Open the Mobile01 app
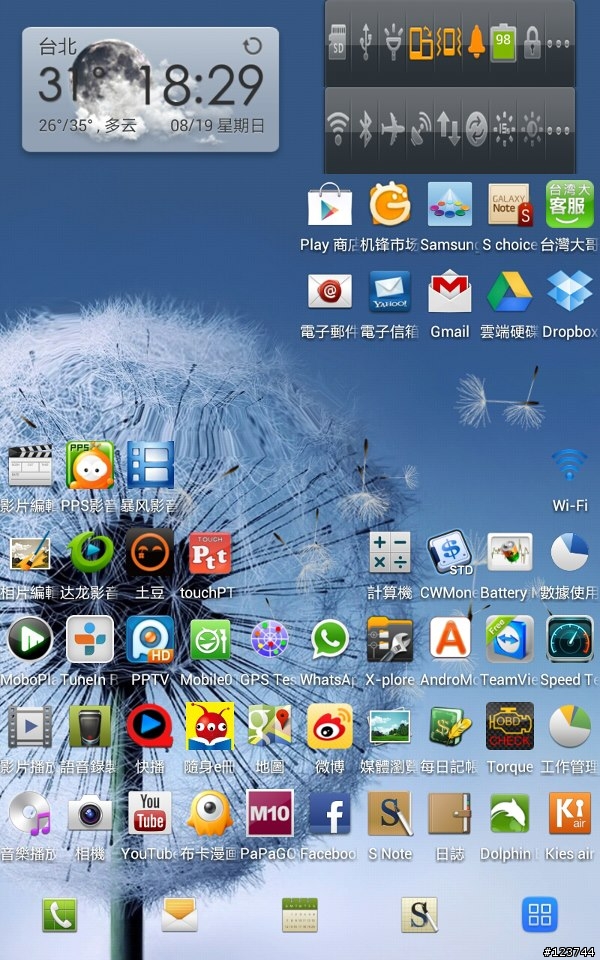Screen dimensions: 600x960 210,639
